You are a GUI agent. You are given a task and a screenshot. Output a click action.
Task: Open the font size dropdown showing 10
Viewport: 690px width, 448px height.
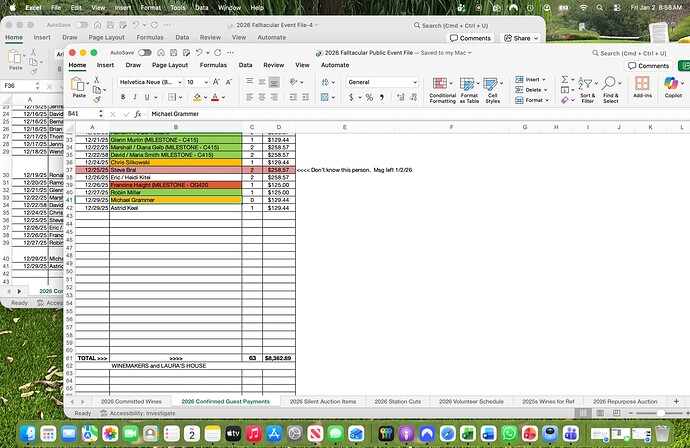coord(206,82)
